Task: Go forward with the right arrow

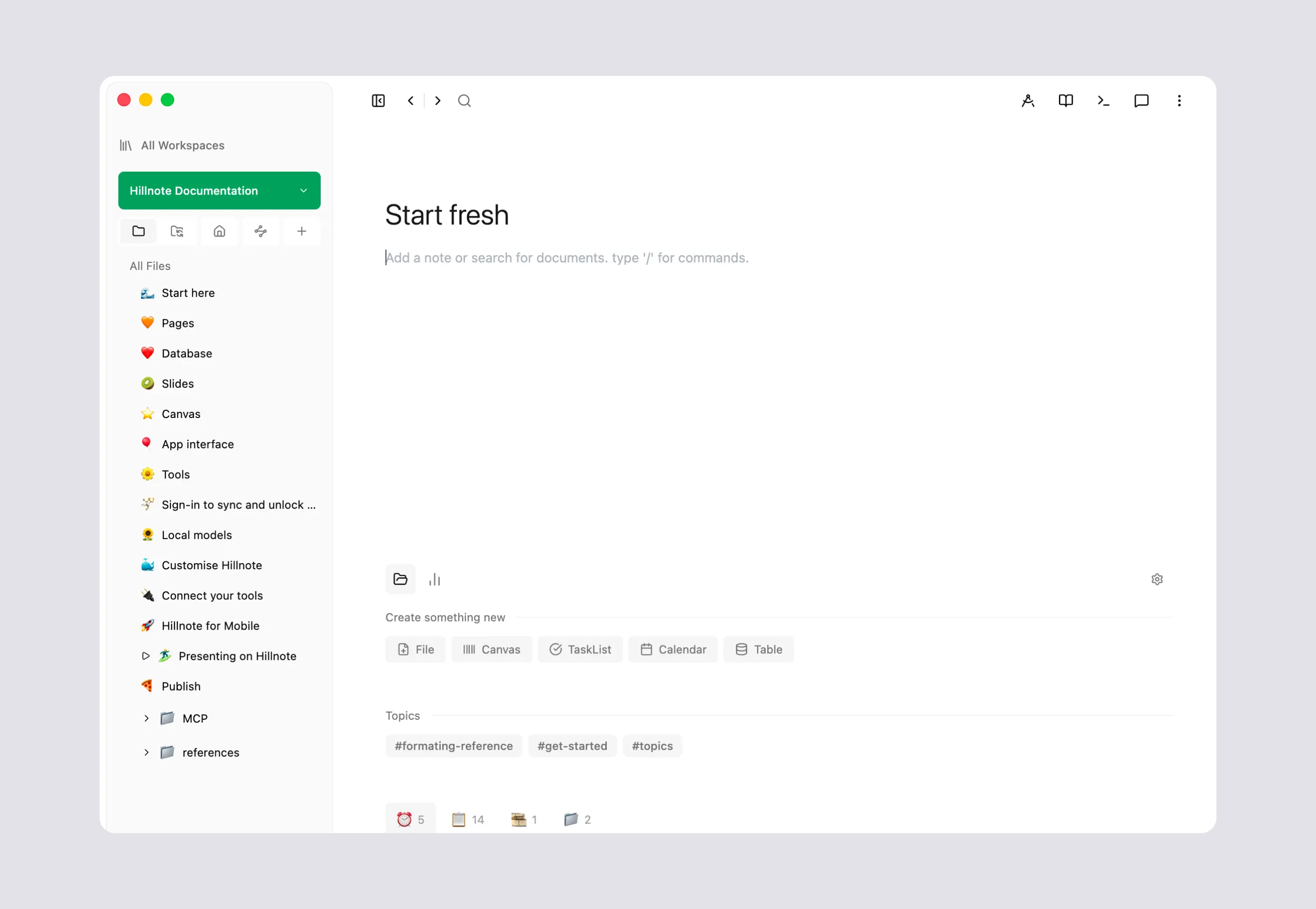Action: pos(437,101)
